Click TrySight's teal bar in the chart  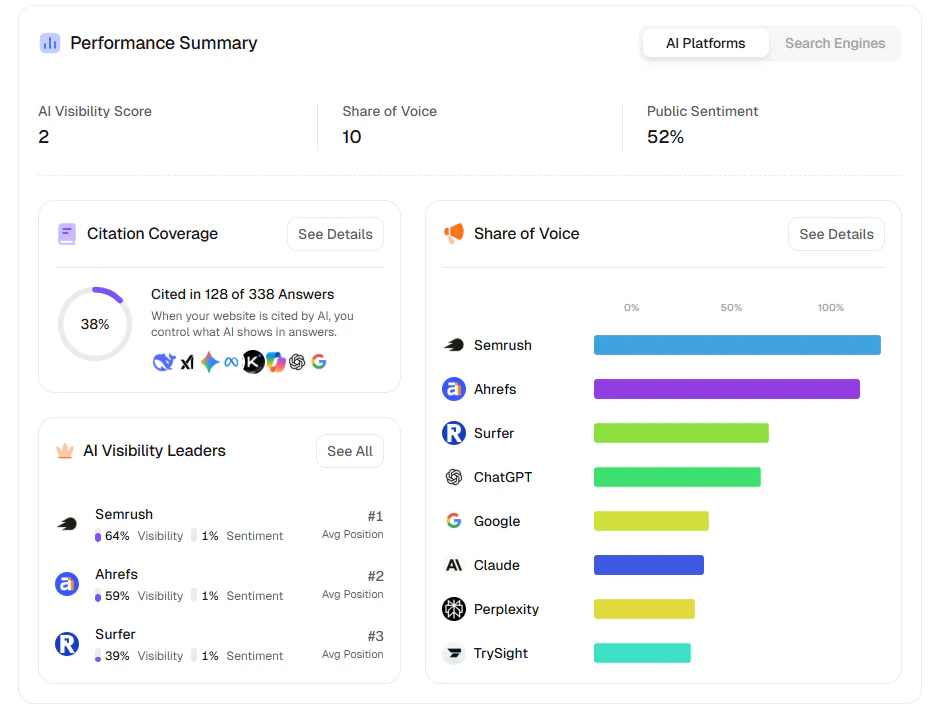tap(642, 653)
